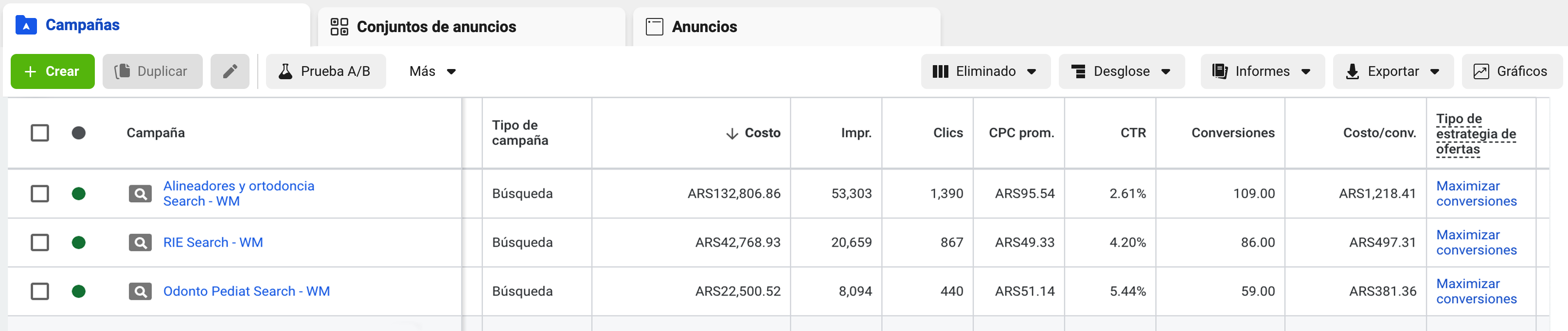Expand the Más dropdown menu

click(432, 71)
